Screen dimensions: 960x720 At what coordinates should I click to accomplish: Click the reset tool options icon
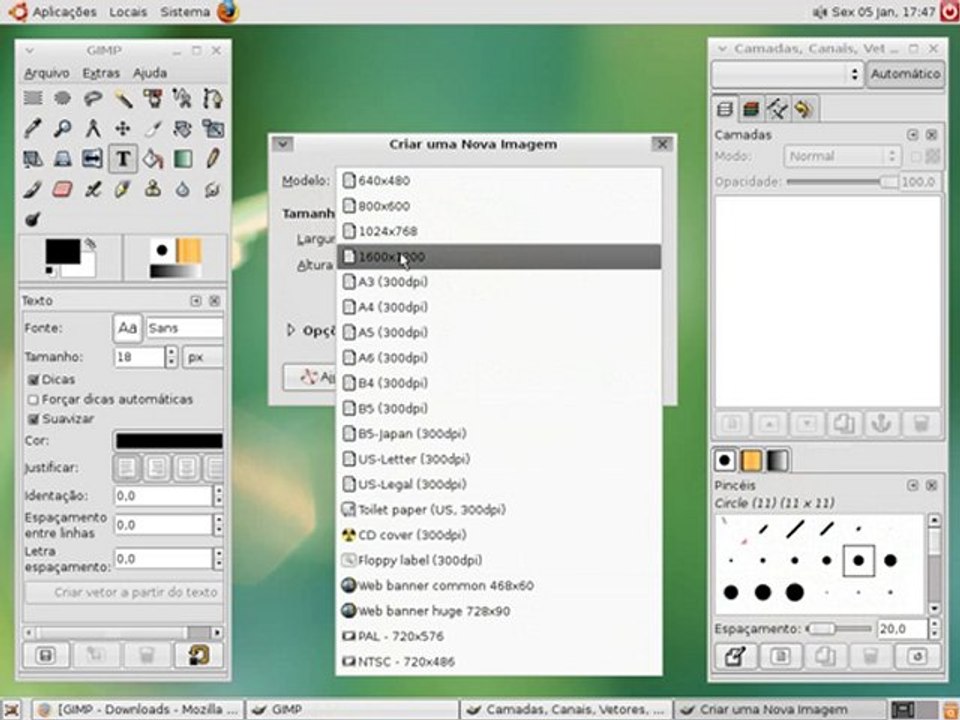(x=199, y=656)
